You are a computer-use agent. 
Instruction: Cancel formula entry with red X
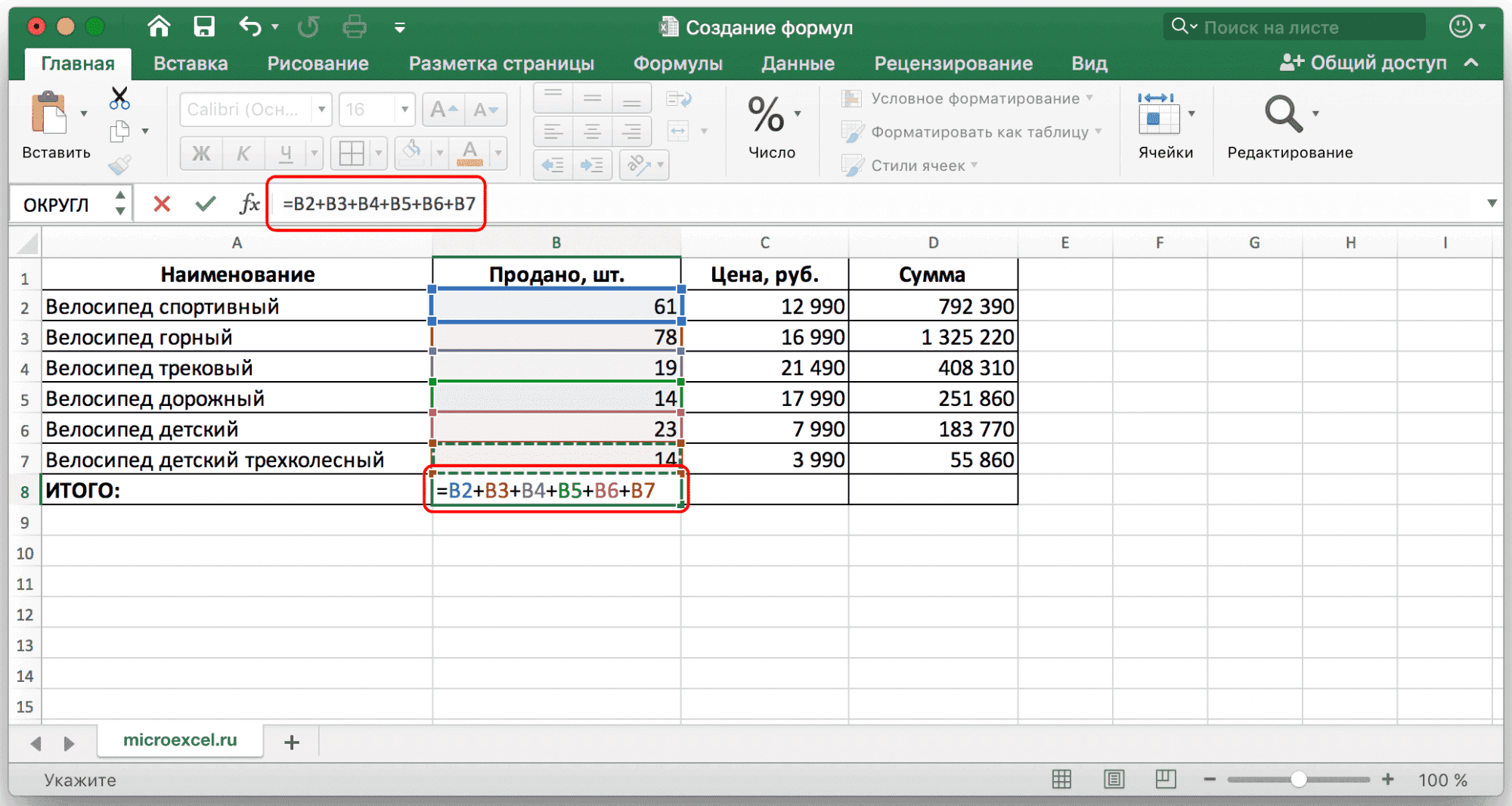click(x=162, y=203)
